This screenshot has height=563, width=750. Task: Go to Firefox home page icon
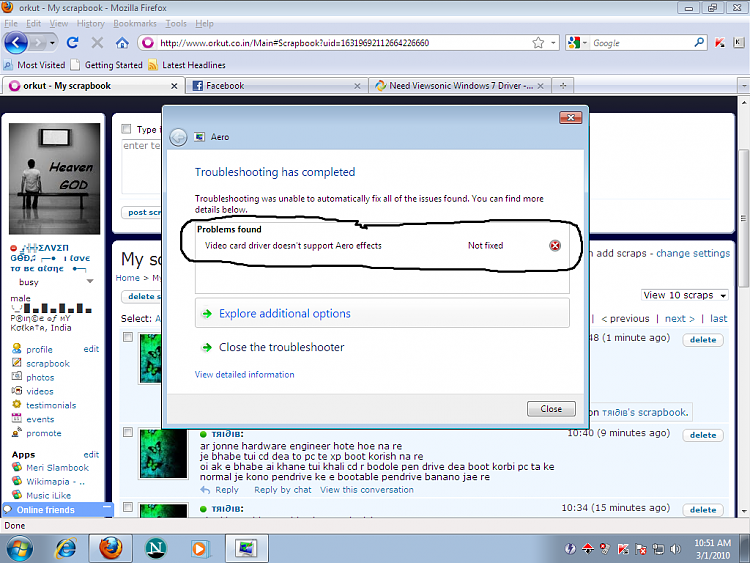(122, 43)
